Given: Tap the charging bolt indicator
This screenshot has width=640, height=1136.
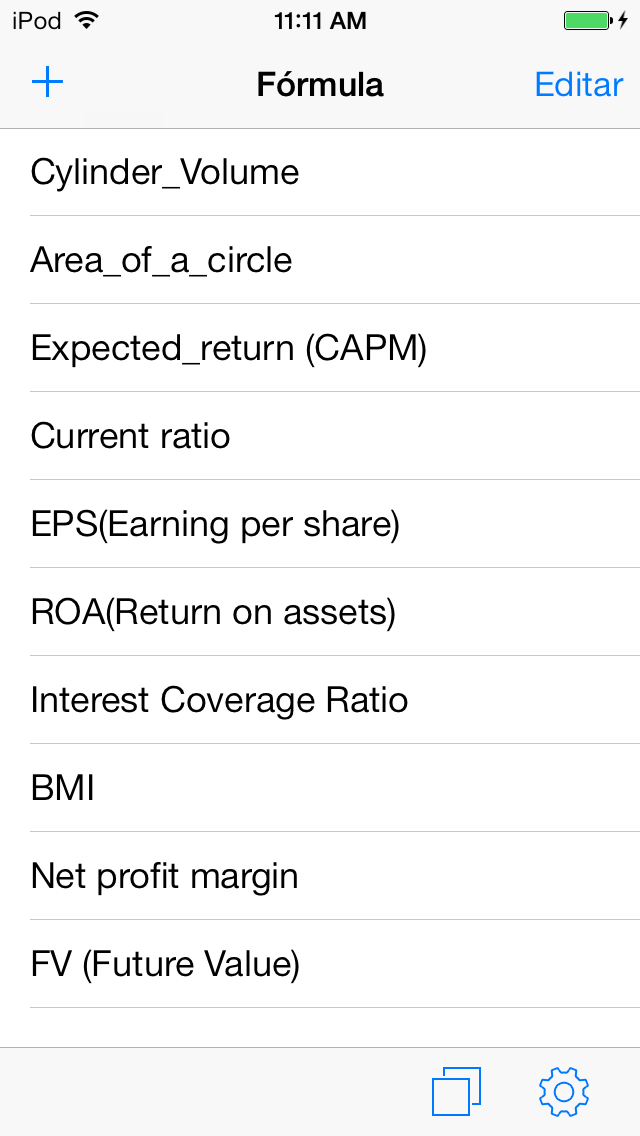Looking at the screenshot, I should pyautogui.click(x=623, y=20).
